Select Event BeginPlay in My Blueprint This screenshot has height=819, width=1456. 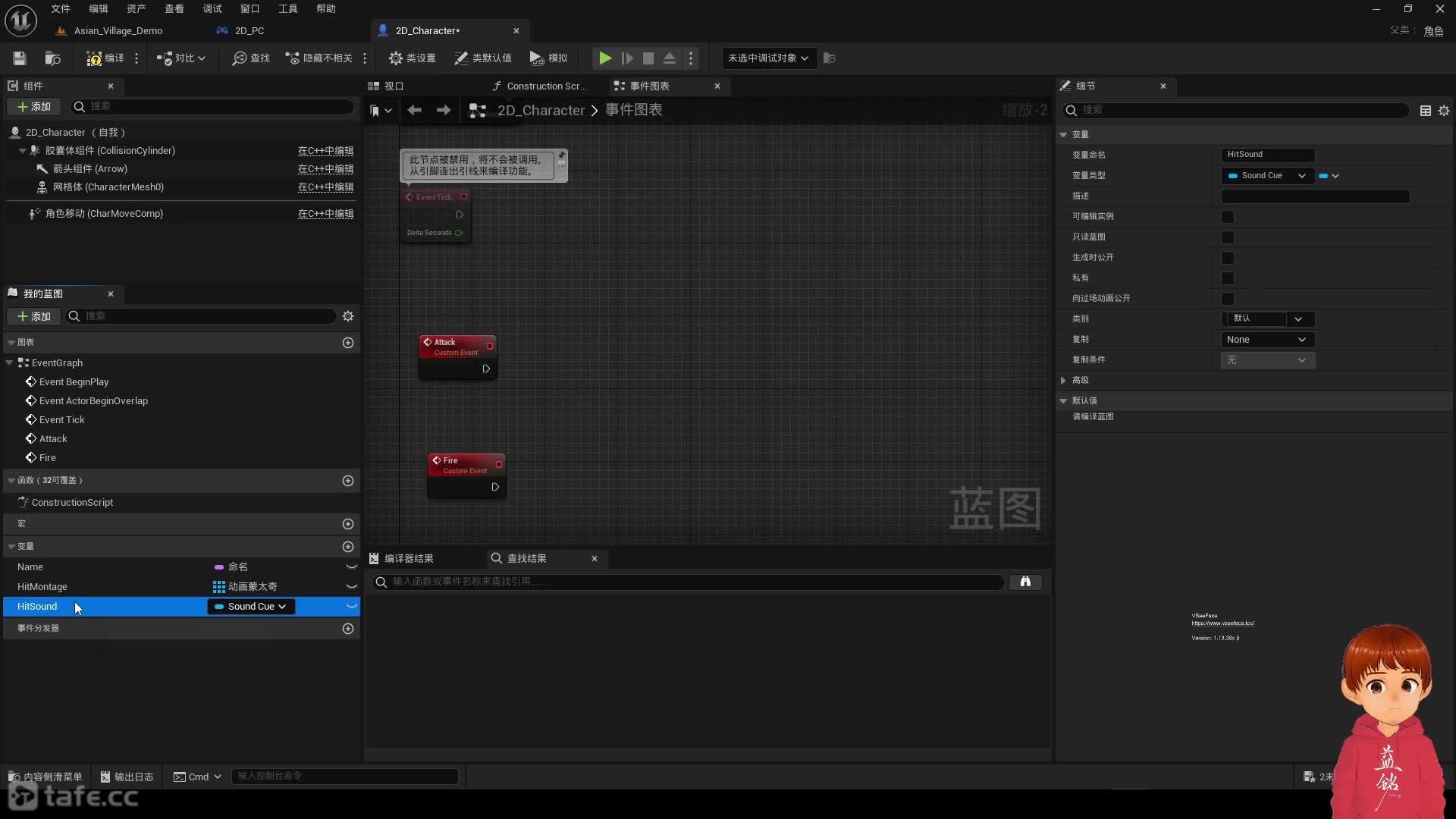point(74,383)
